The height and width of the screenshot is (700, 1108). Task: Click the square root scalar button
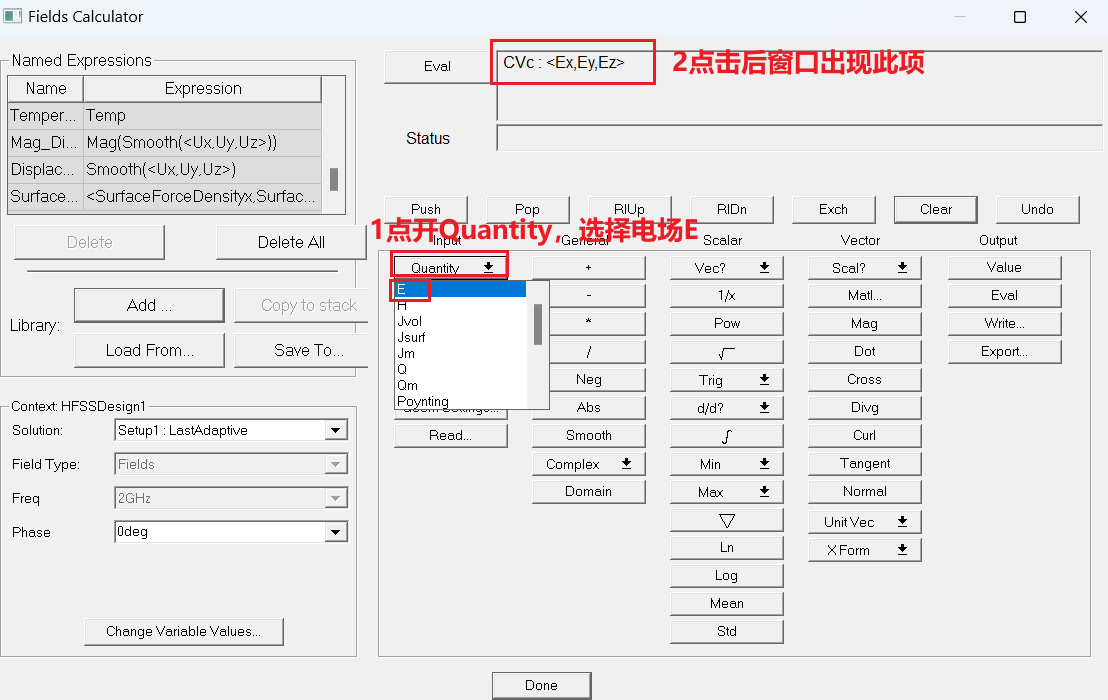[726, 352]
